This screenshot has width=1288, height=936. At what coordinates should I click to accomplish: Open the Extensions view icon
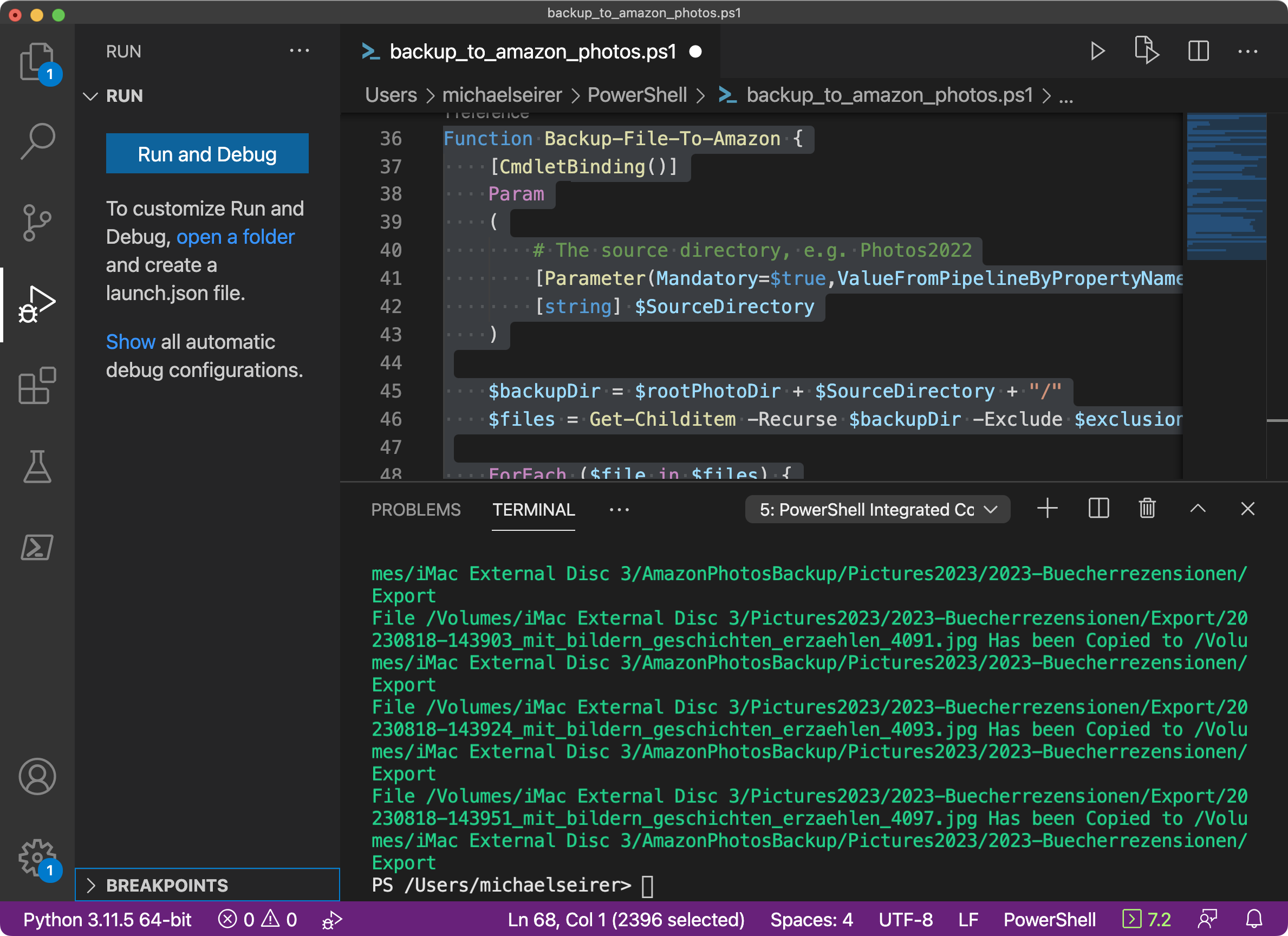37,386
